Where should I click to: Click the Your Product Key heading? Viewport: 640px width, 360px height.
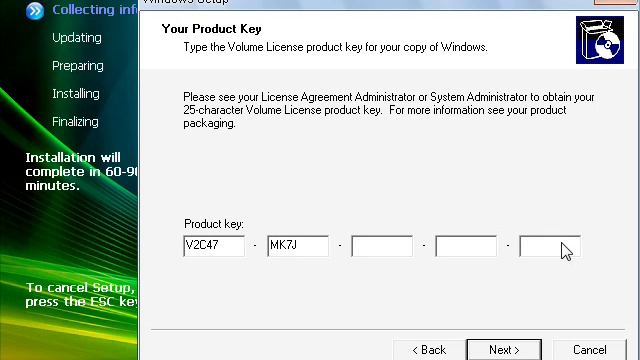point(211,29)
